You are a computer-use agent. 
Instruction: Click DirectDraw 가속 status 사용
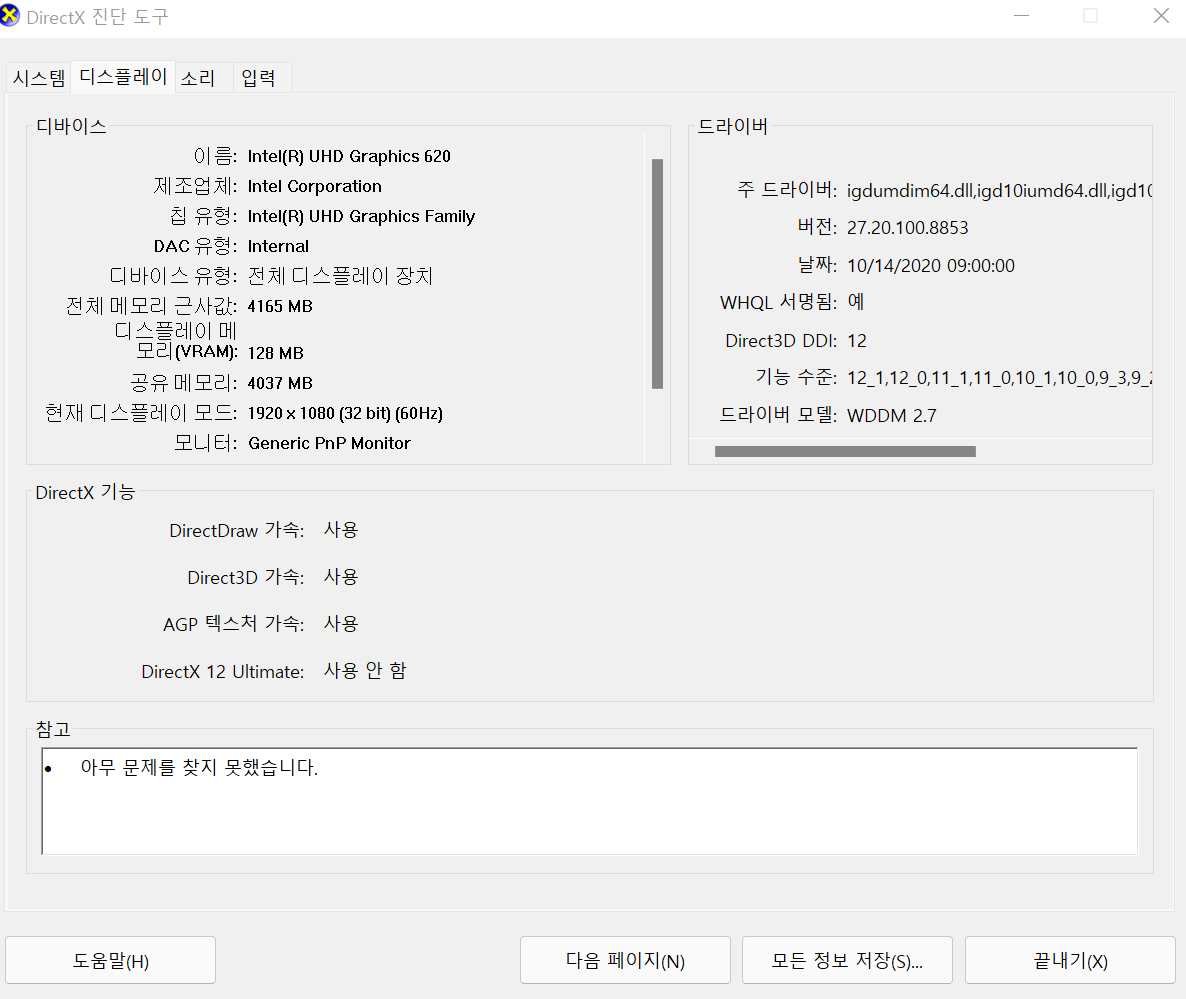(x=340, y=529)
